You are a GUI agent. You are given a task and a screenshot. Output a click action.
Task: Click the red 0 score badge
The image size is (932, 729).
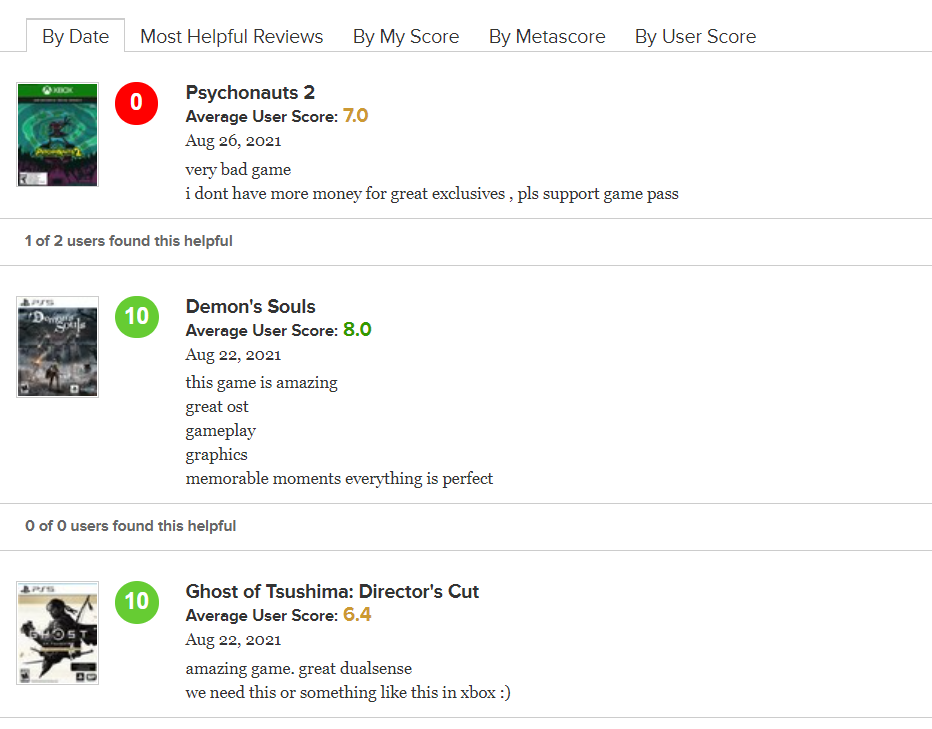[x=137, y=103]
